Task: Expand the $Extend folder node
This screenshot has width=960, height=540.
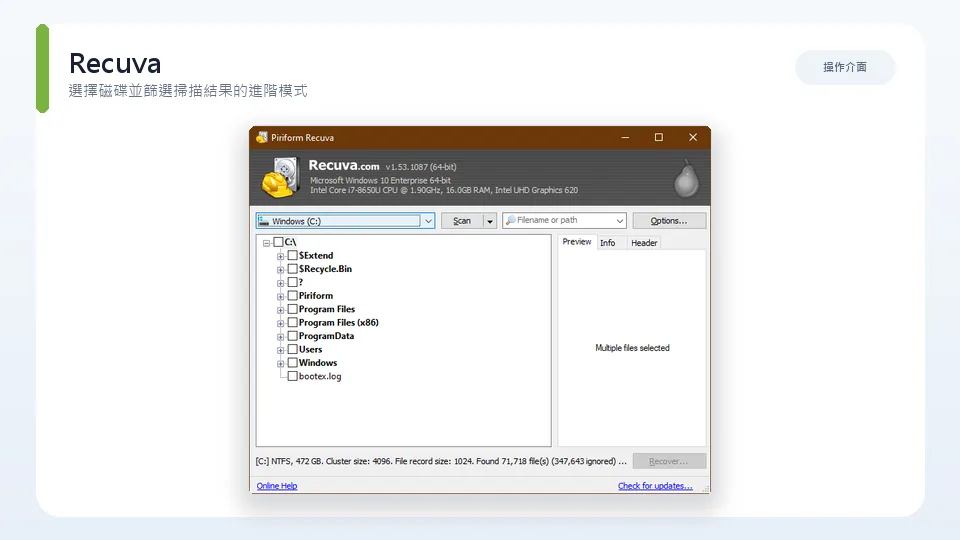Action: 280,256
